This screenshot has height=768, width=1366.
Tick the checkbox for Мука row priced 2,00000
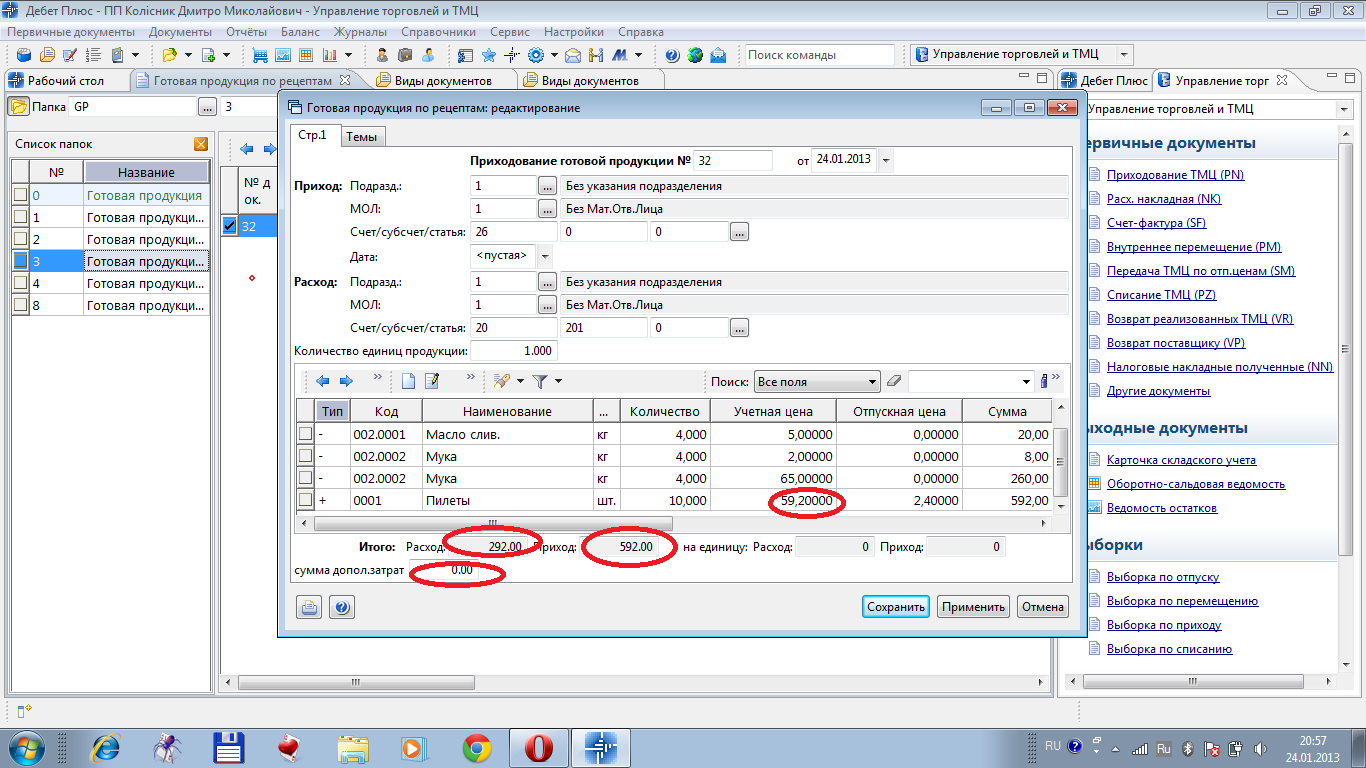[x=306, y=456]
